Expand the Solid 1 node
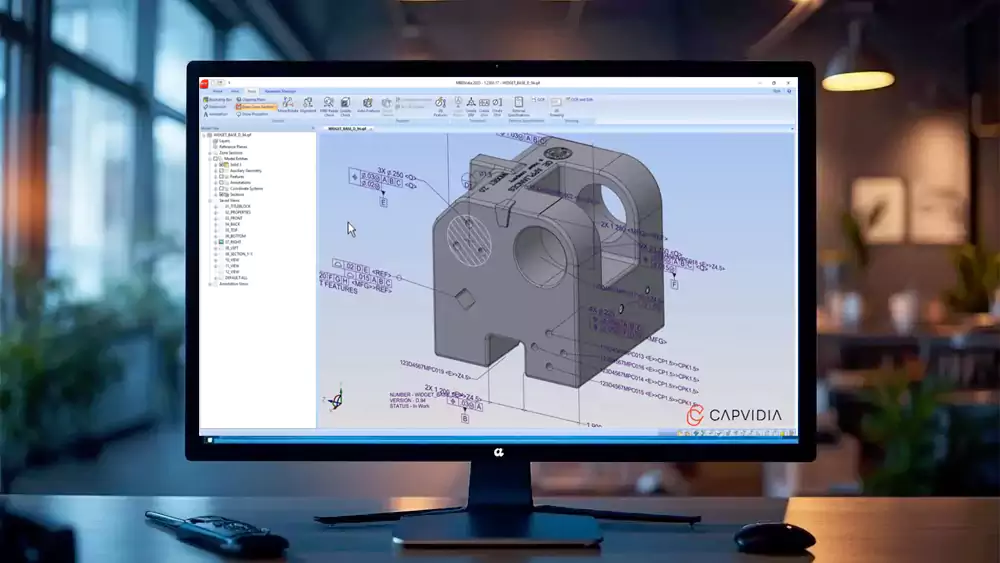This screenshot has height=563, width=1000. (216, 165)
